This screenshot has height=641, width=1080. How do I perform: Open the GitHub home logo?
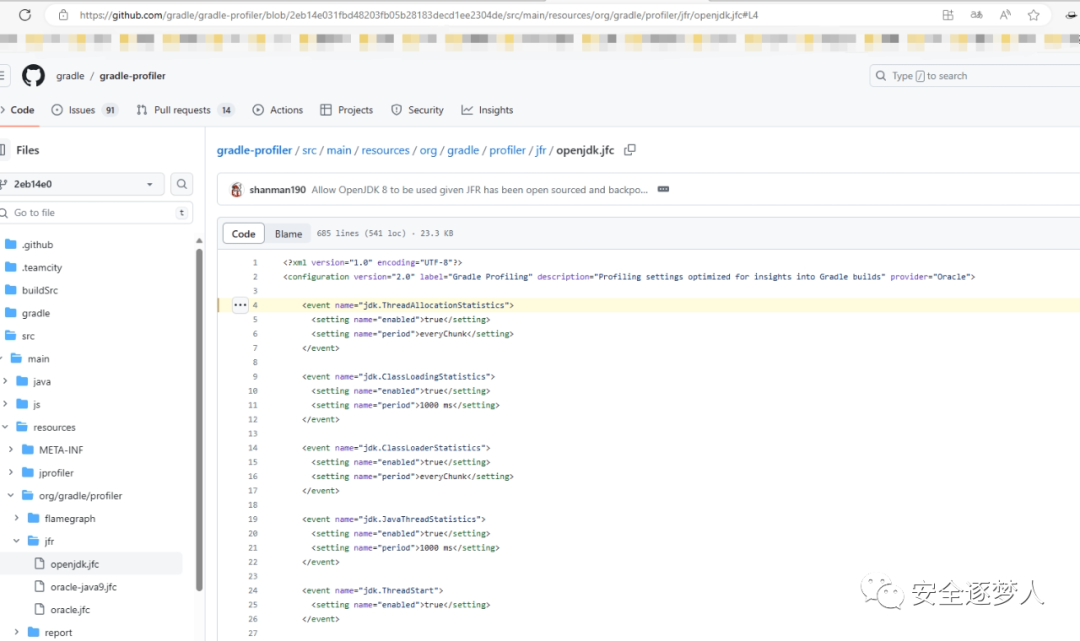(x=33, y=76)
